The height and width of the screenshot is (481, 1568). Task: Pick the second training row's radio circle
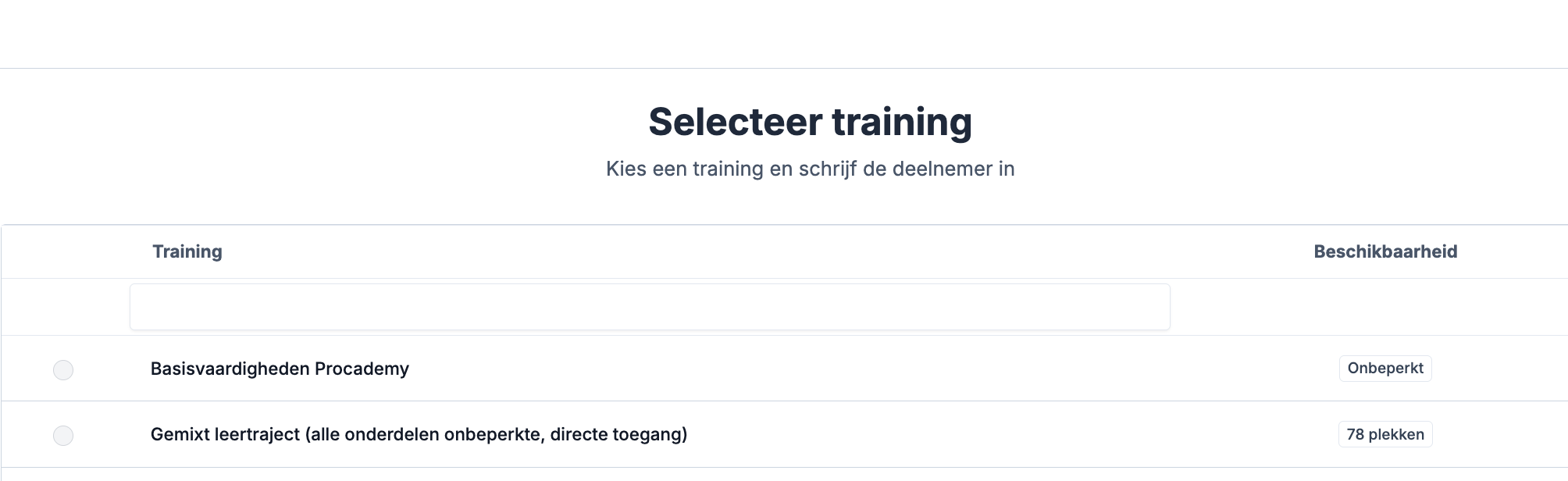[x=63, y=435]
